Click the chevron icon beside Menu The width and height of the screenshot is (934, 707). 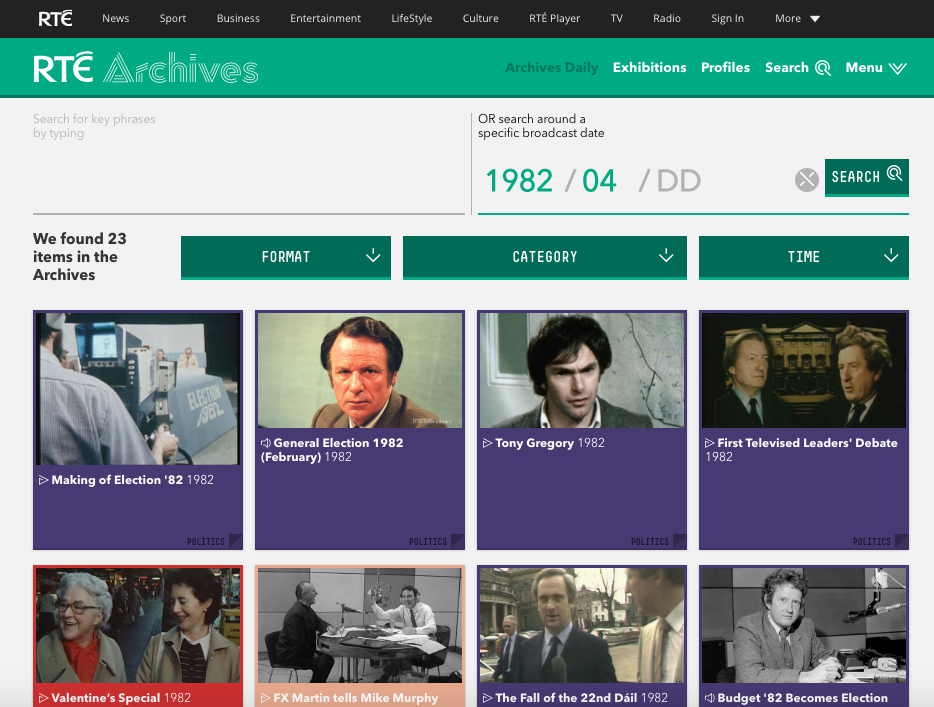tap(897, 68)
